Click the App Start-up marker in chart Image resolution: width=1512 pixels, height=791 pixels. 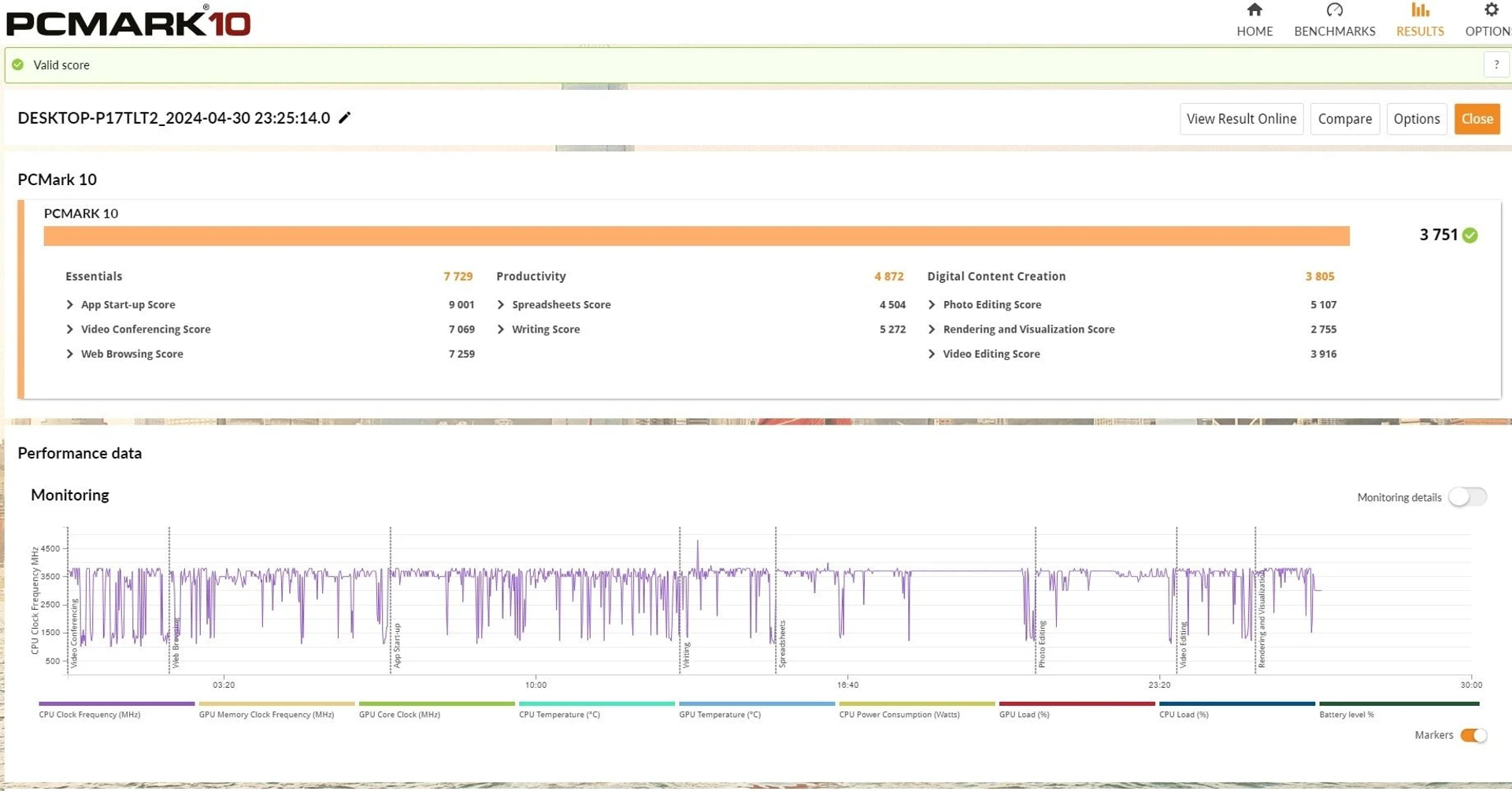[x=397, y=646]
